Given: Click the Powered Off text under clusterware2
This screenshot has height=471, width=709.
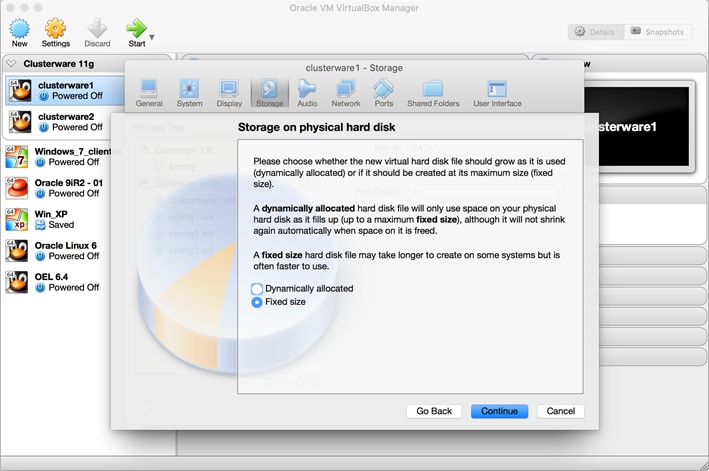Looking at the screenshot, I should point(77,127).
